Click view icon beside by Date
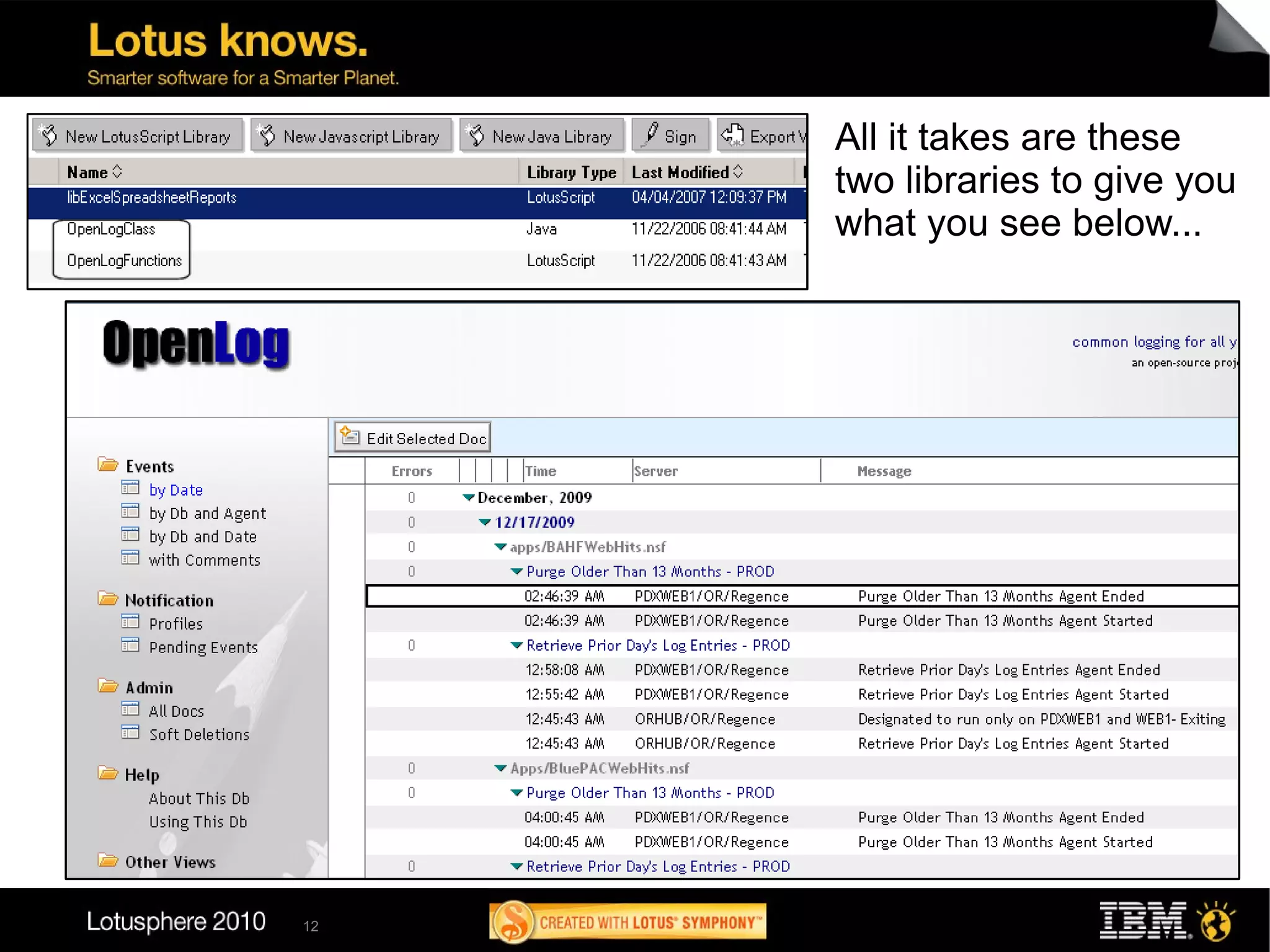 click(130, 488)
